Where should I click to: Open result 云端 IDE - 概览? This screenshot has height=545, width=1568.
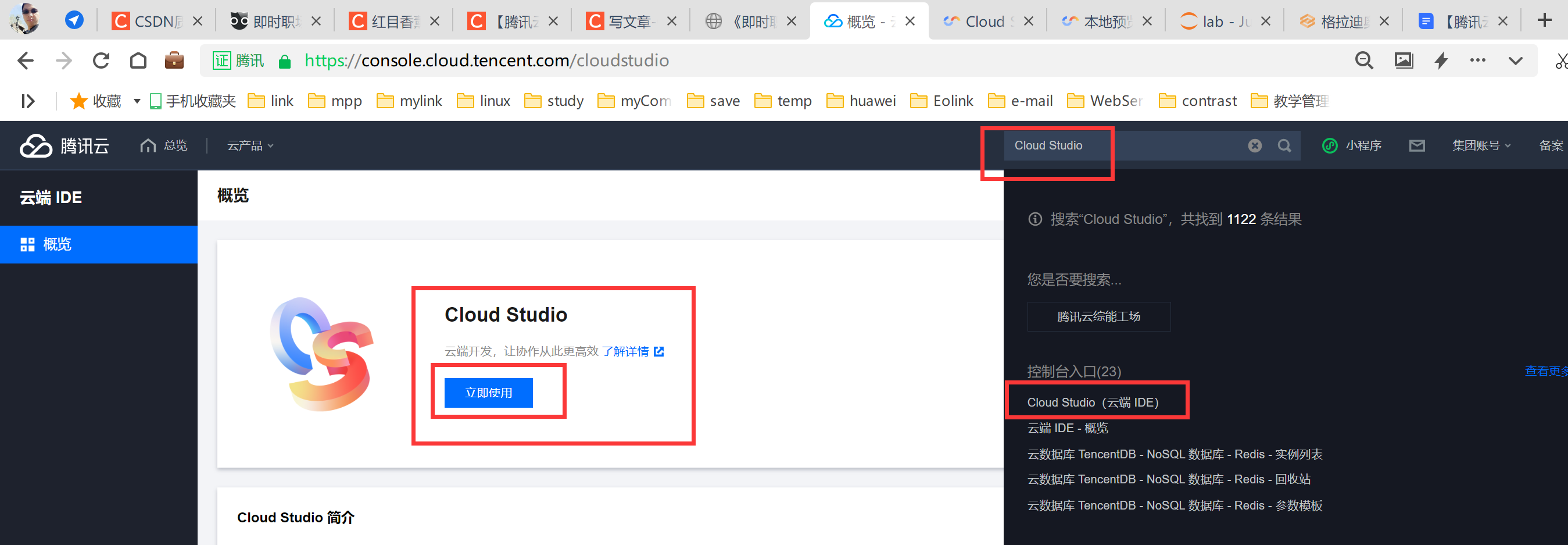click(x=1068, y=428)
